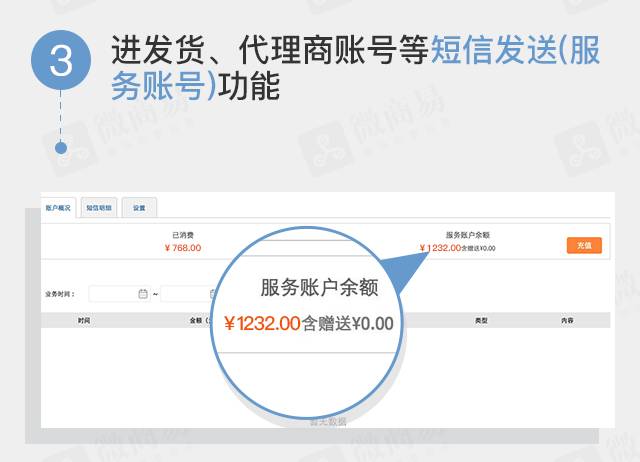
Task: Click the start date input for 业务时间
Action: (x=119, y=294)
